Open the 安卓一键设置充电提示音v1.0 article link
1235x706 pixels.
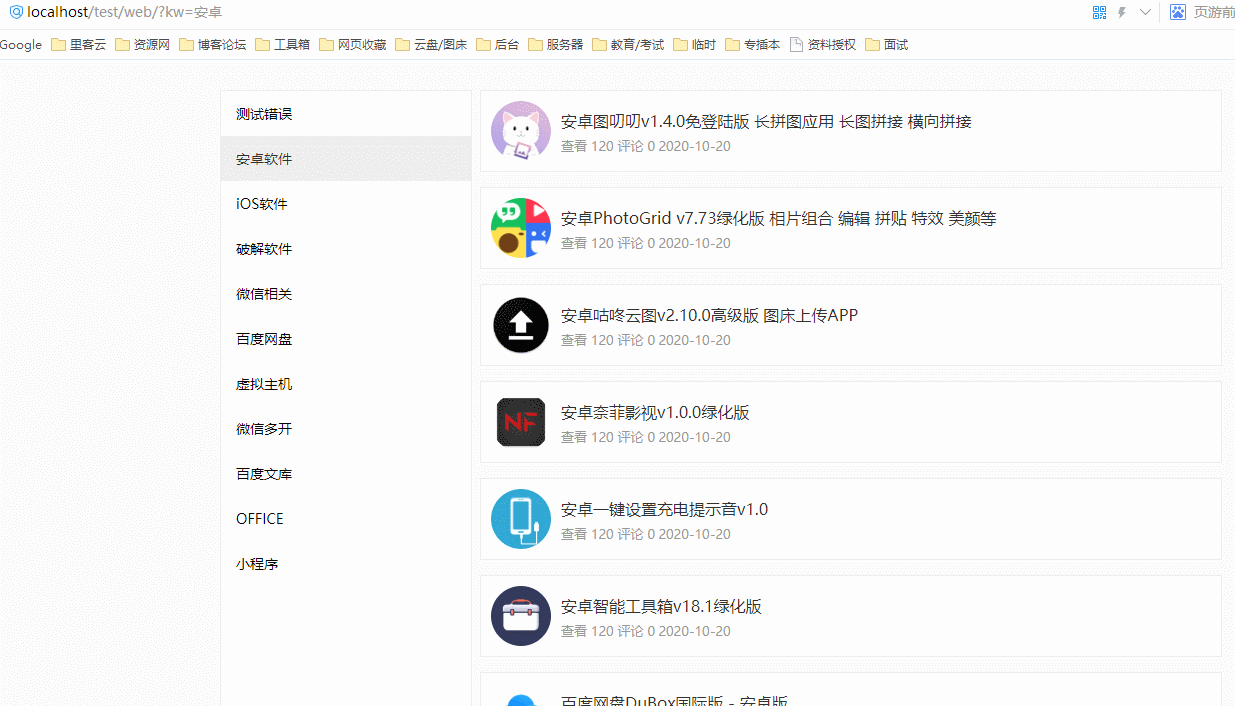click(x=664, y=509)
